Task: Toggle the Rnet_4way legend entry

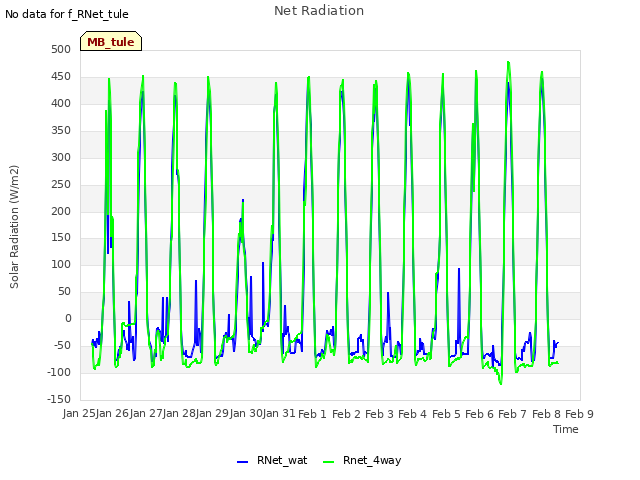Action: (362, 460)
